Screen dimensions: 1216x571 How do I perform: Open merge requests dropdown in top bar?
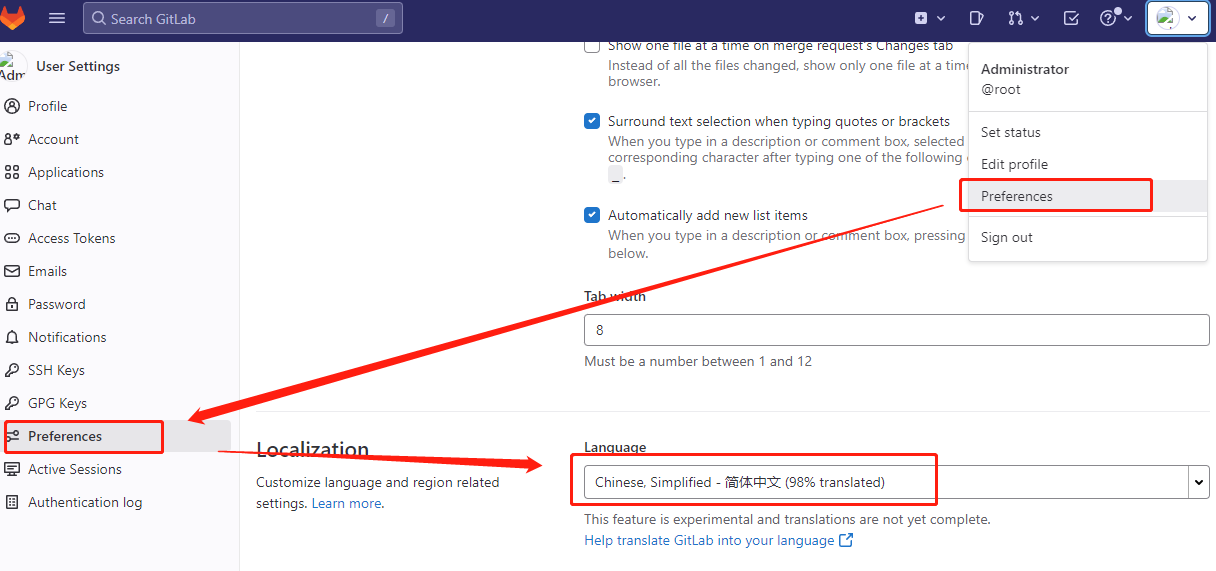pyautogui.click(x=1023, y=18)
